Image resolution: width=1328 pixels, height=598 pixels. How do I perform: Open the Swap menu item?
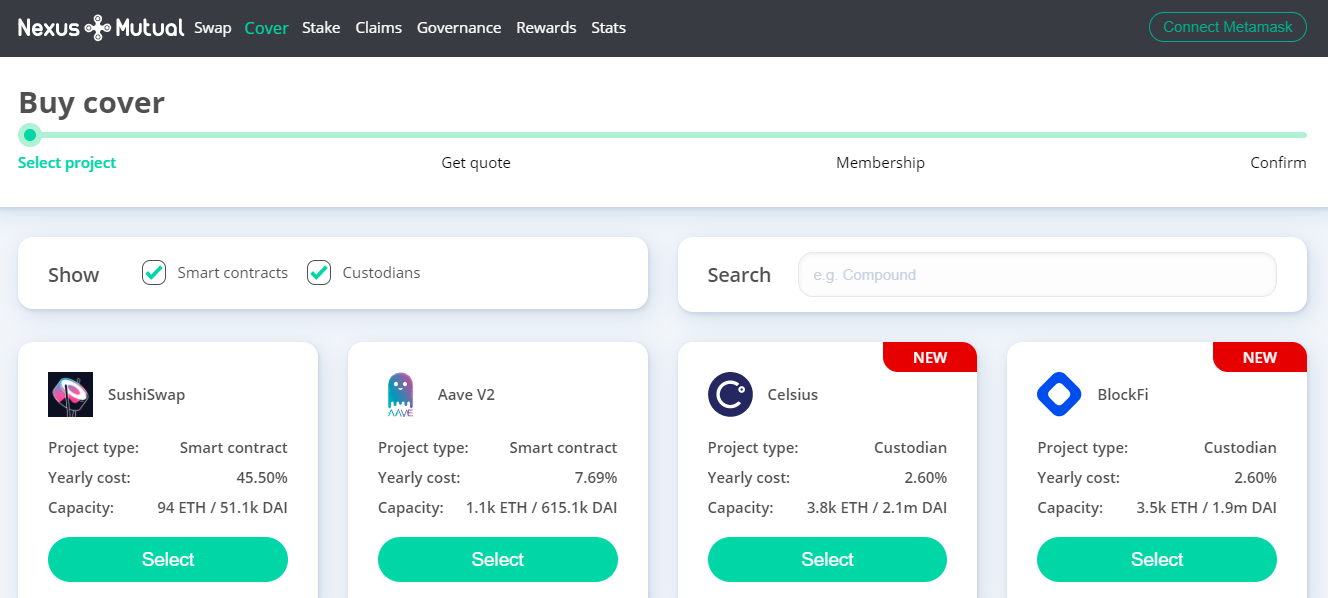point(213,28)
